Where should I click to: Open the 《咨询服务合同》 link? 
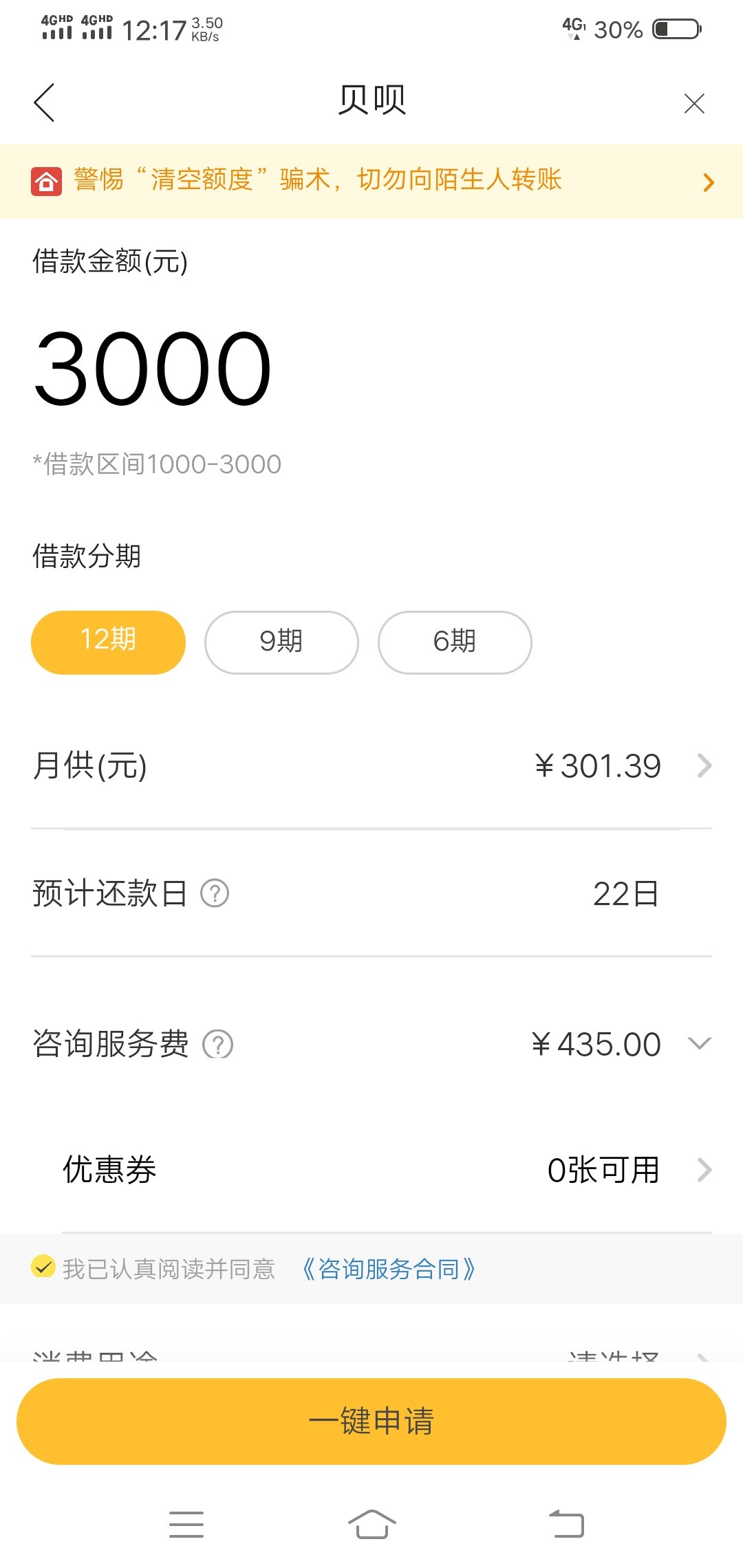tap(389, 1269)
